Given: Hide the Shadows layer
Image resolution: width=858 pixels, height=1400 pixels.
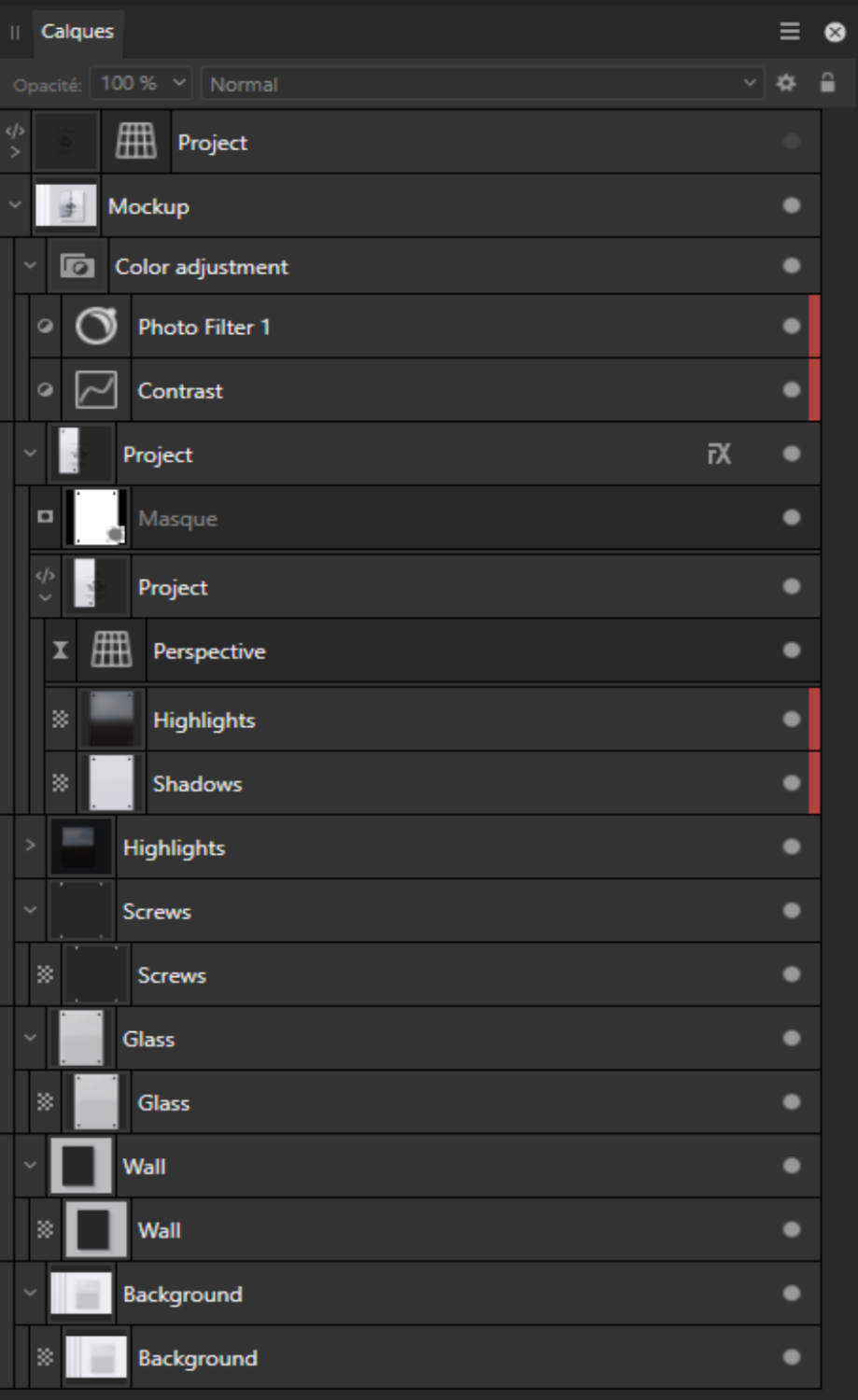Looking at the screenshot, I should pos(792,784).
